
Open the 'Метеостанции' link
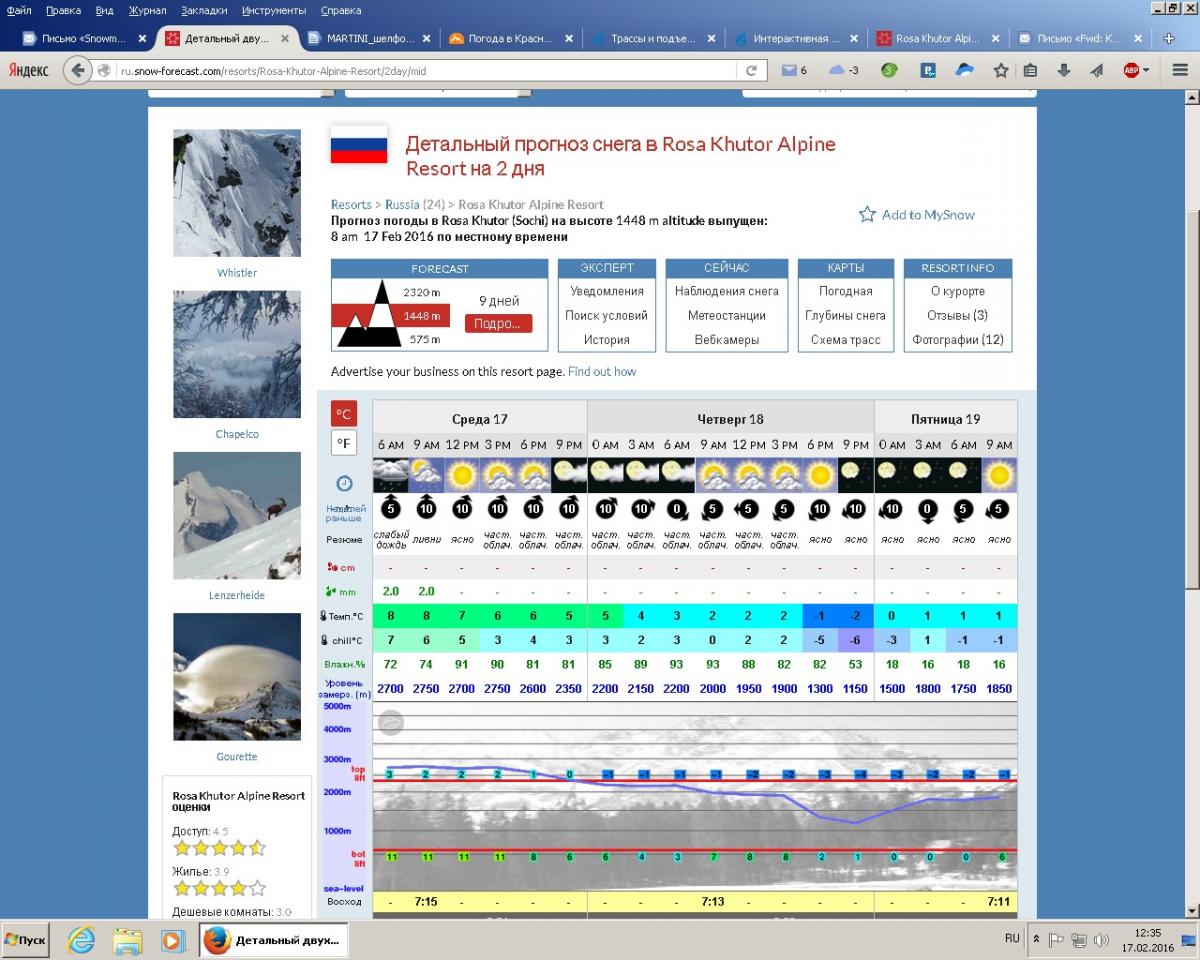coord(727,316)
